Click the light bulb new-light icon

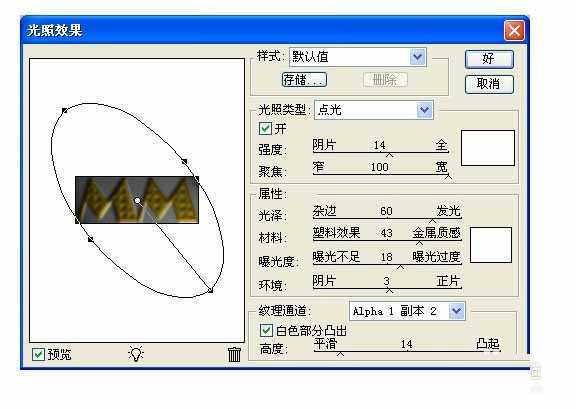[136, 354]
